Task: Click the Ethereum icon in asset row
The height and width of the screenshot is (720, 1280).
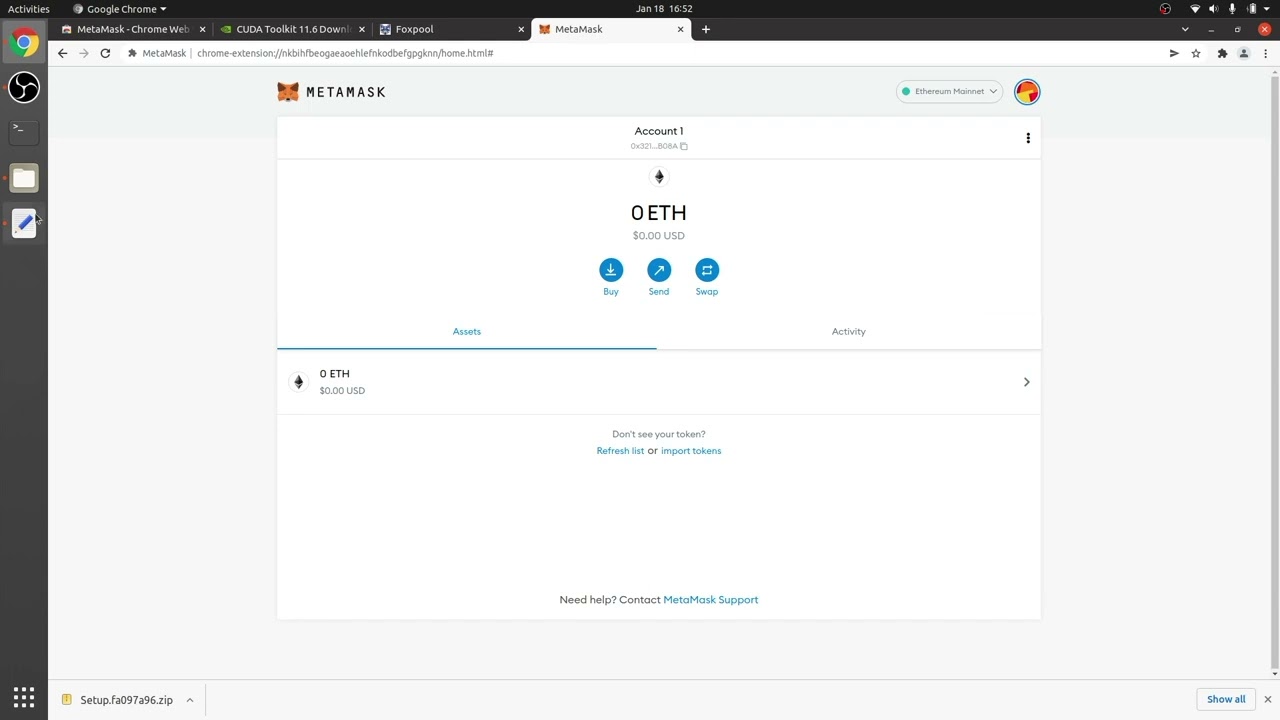Action: 298,382
